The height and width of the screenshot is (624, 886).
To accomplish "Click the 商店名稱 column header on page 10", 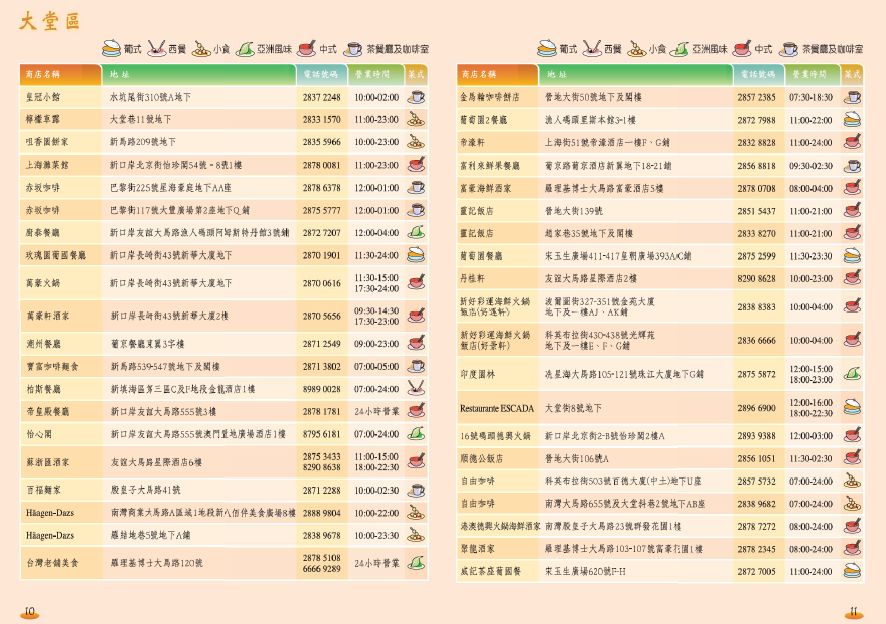I will coord(42,74).
